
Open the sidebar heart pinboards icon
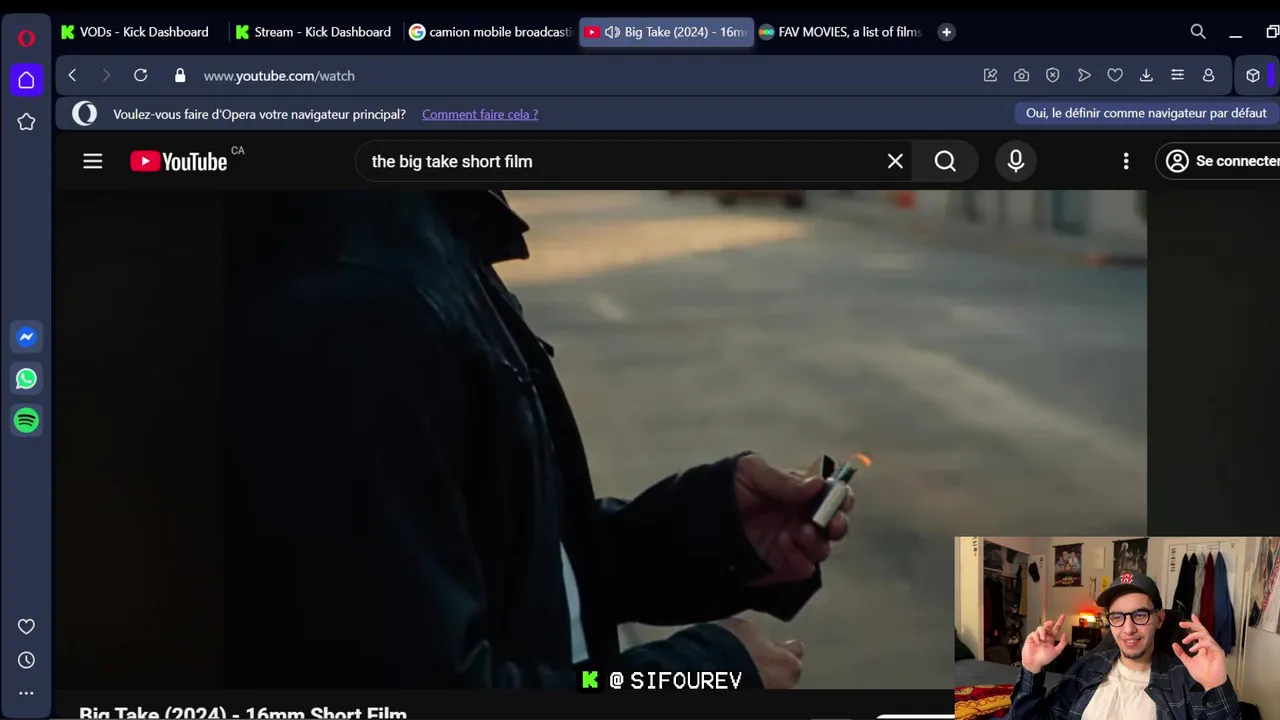(x=26, y=627)
